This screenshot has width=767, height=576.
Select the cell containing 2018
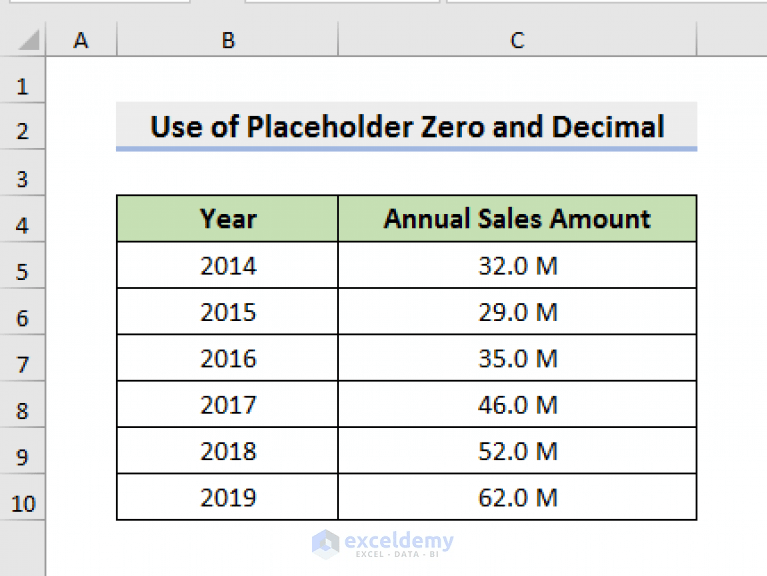[227, 451]
